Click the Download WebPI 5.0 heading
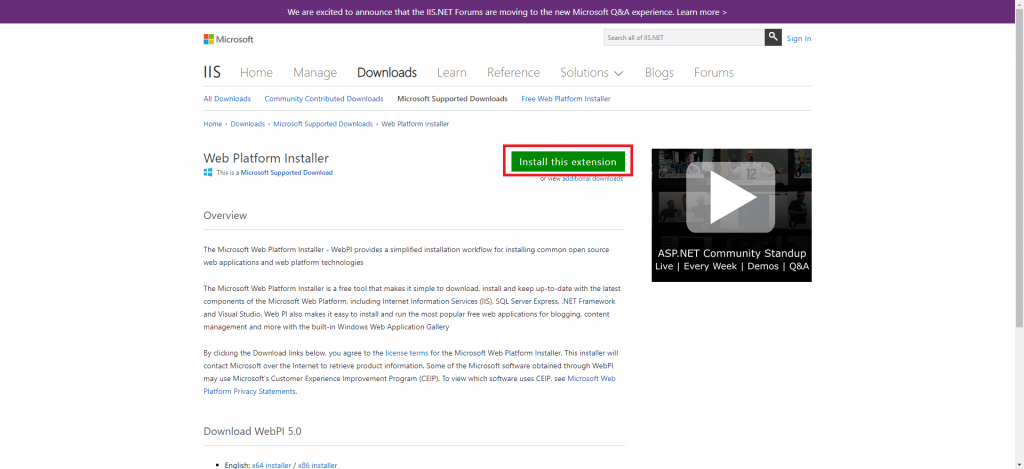 [x=252, y=431]
